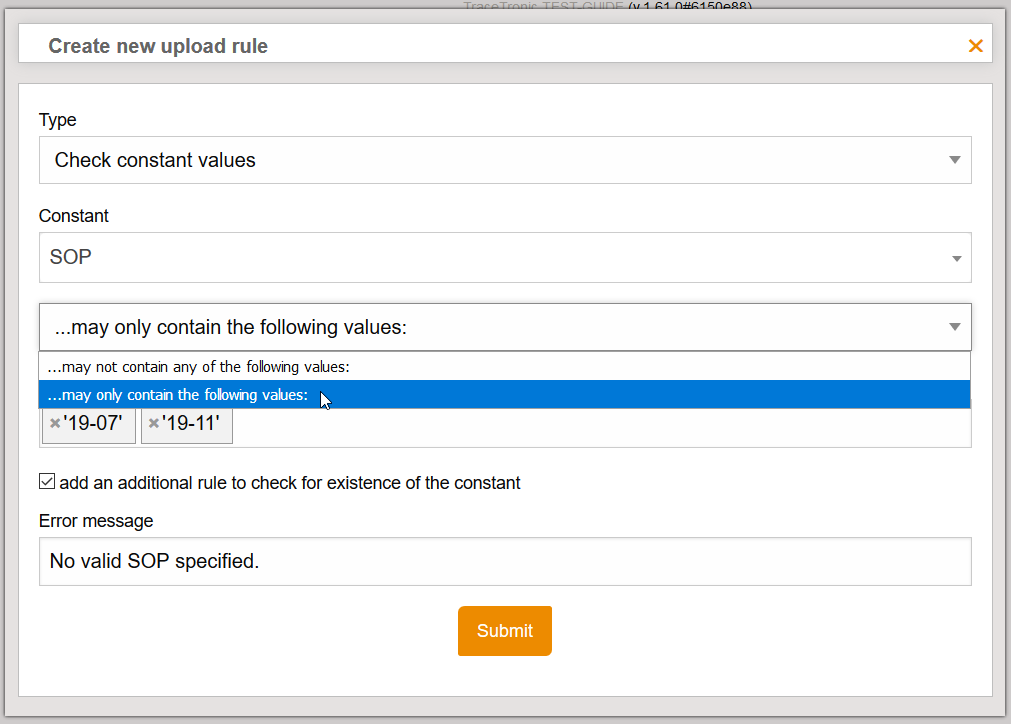Submit the new upload rule
This screenshot has width=1011, height=724.
pos(504,630)
